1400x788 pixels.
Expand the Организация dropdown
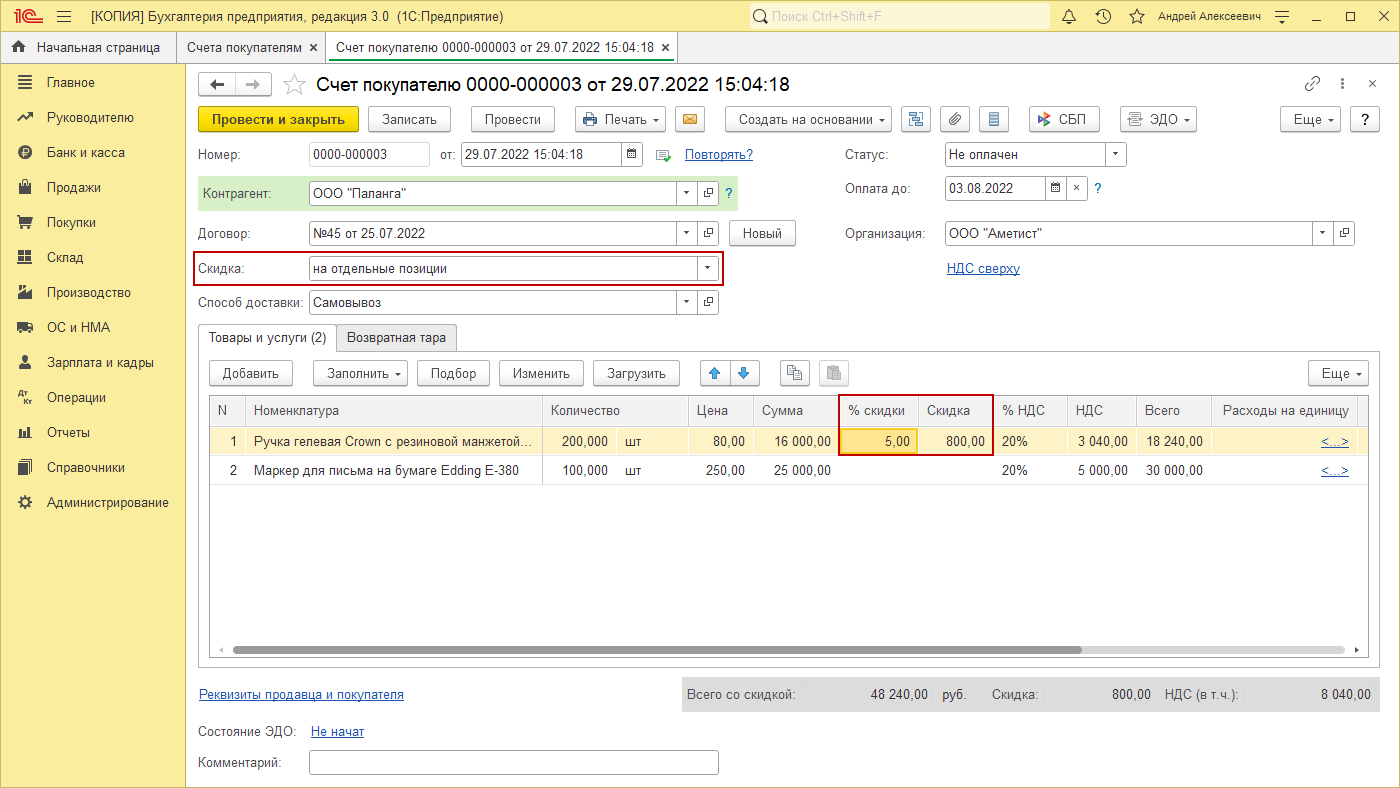click(x=1323, y=233)
